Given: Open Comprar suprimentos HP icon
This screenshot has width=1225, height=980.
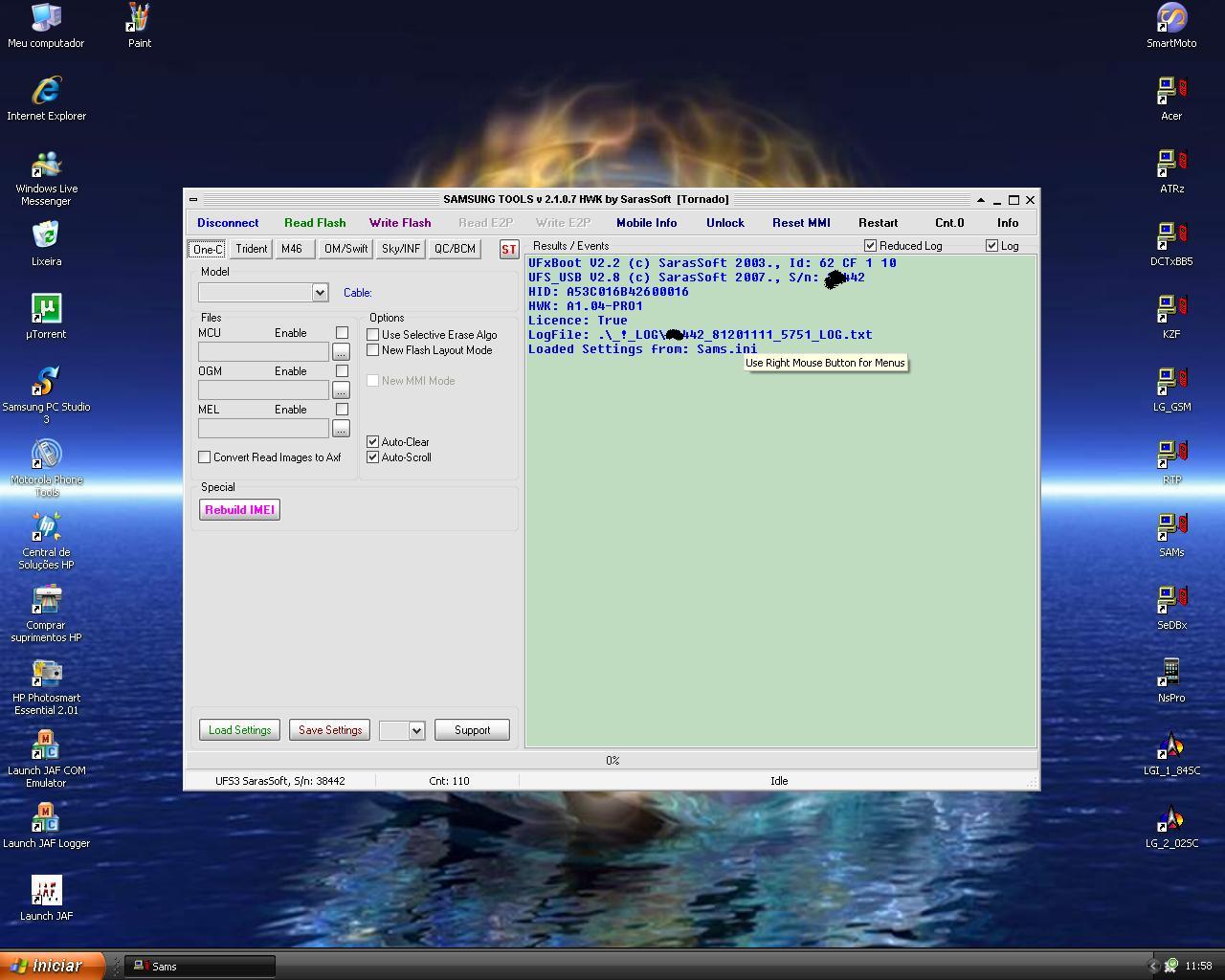Looking at the screenshot, I should tap(46, 614).
